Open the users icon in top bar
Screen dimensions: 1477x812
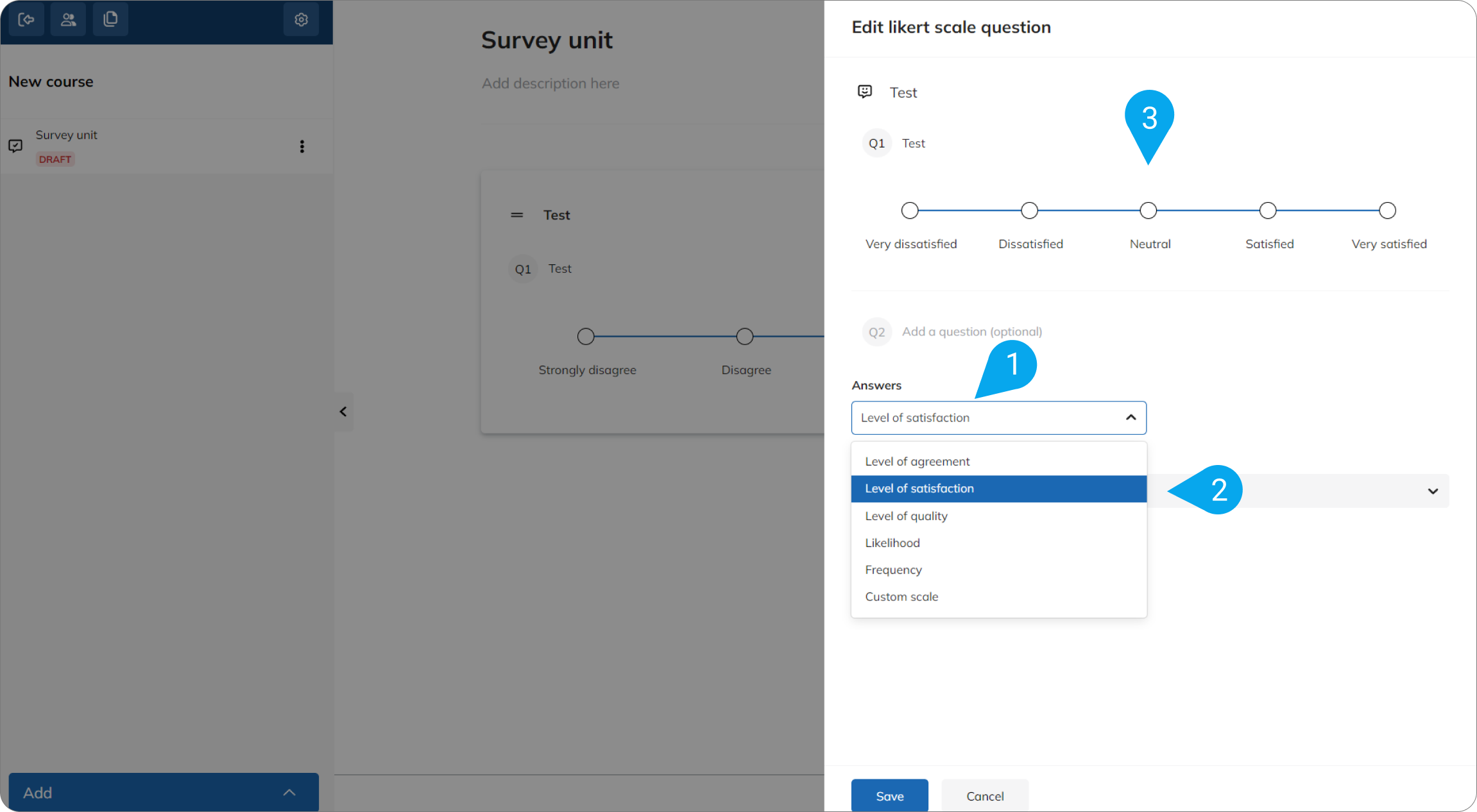pyautogui.click(x=69, y=20)
